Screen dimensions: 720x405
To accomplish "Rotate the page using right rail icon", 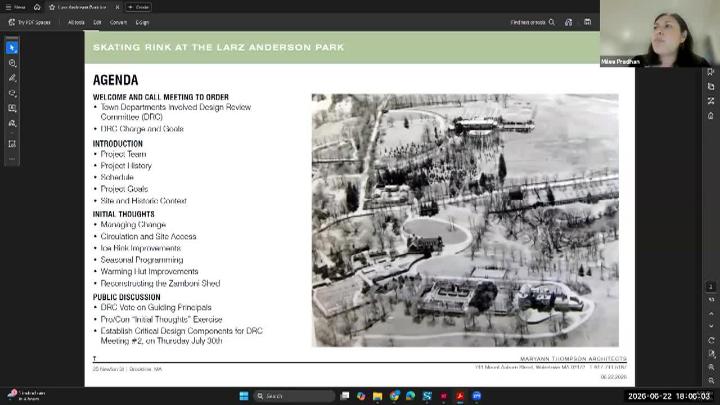I will point(711,341).
